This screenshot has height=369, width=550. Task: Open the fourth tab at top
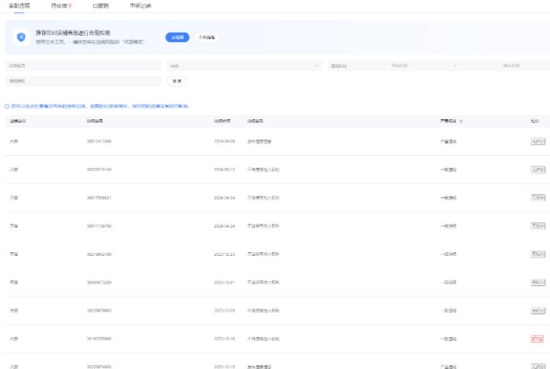tap(140, 6)
